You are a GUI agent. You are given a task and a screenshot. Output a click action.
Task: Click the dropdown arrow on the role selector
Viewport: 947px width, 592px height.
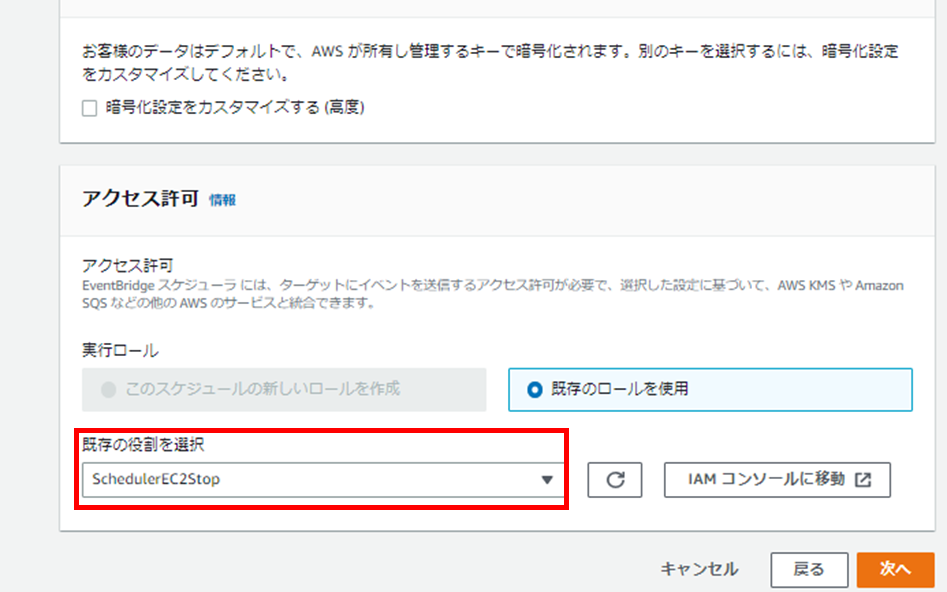click(546, 480)
